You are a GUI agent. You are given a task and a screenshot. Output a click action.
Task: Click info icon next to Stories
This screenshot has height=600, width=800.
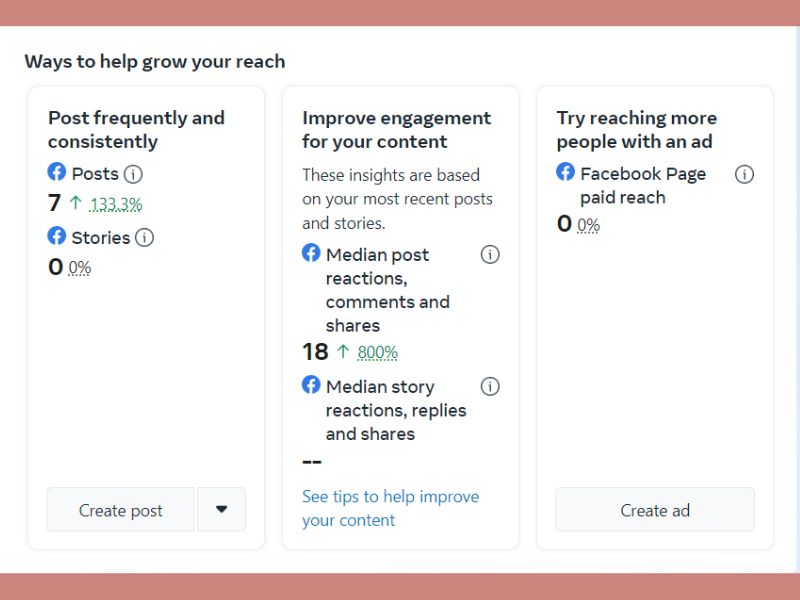pos(144,238)
